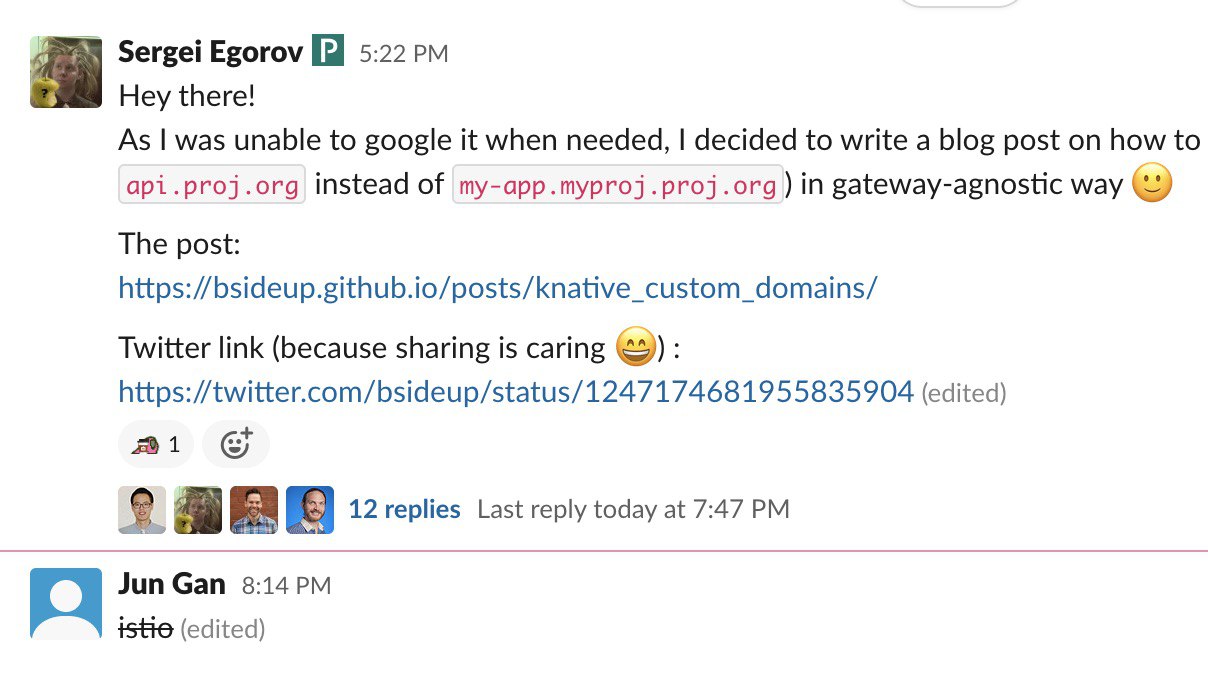The width and height of the screenshot is (1208, 680).
Task: Click the slightly smiling emoji after gateway-agnostic way
Action: (1151, 186)
